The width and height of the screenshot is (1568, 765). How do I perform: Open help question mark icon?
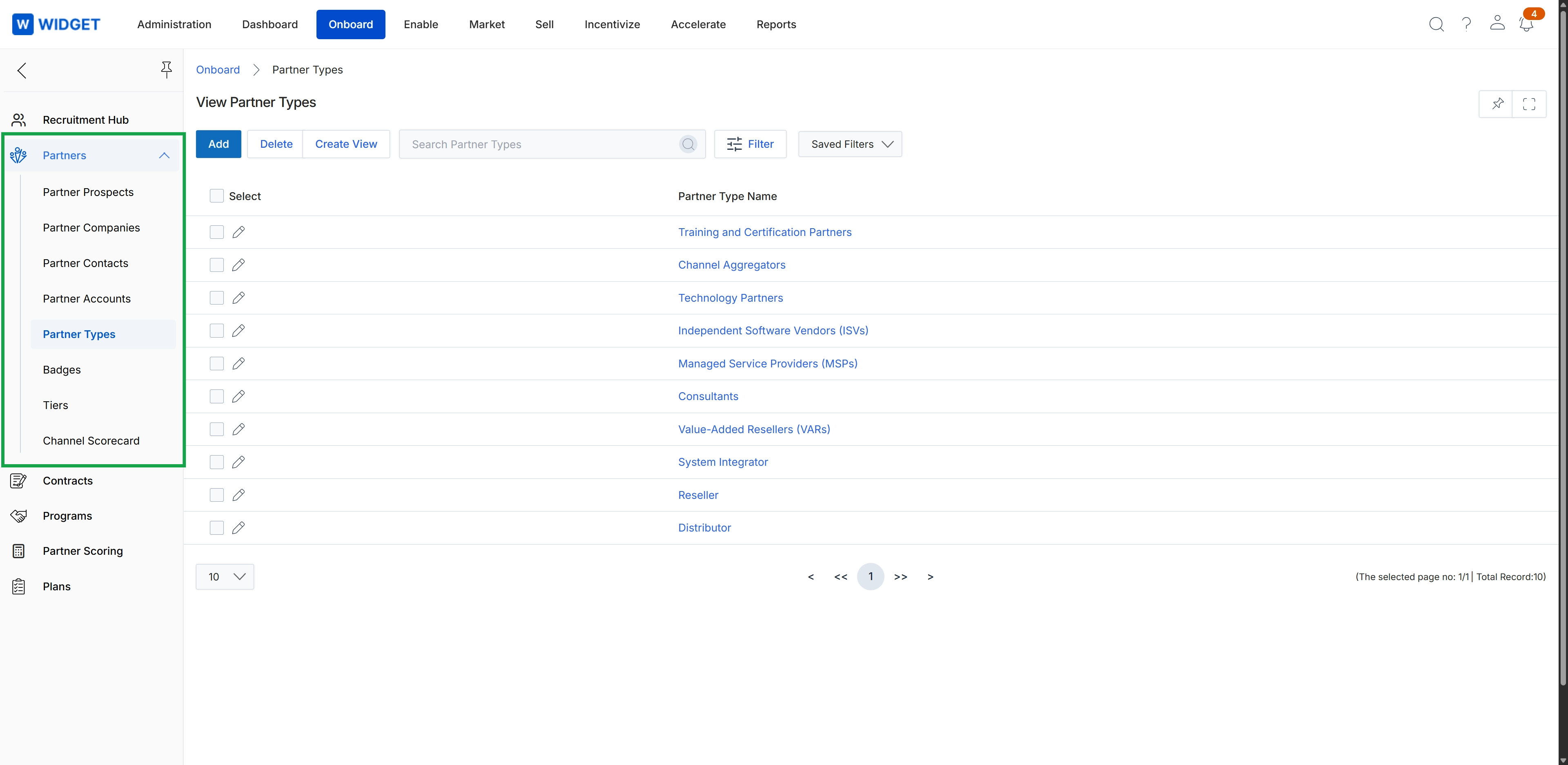click(x=1466, y=24)
